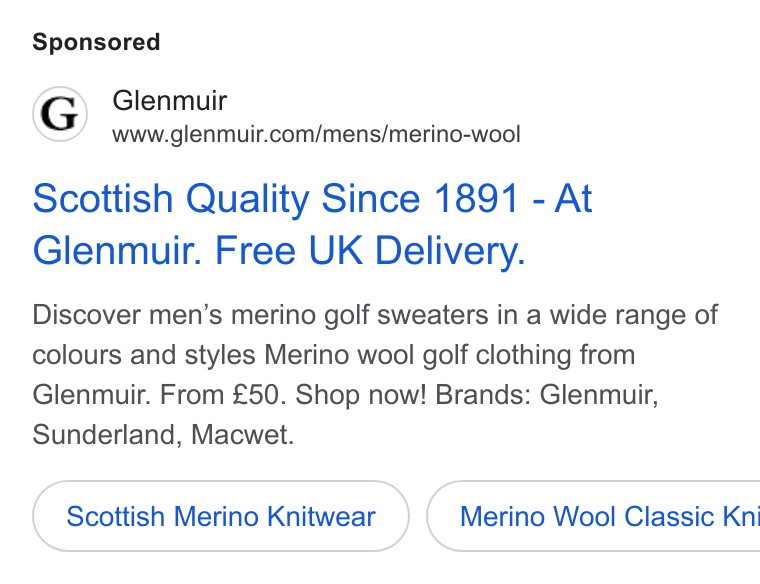Click "Glenmuir. Free UK Delivery." headline line
760x584 pixels.
coord(279,251)
